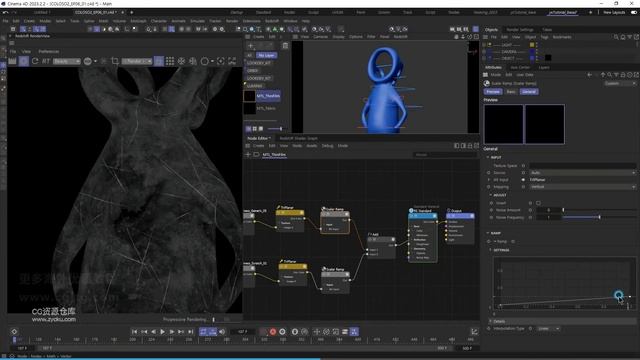This screenshot has height=360, width=640.
Task: Start playback with the timeline play button
Action: 162,332
